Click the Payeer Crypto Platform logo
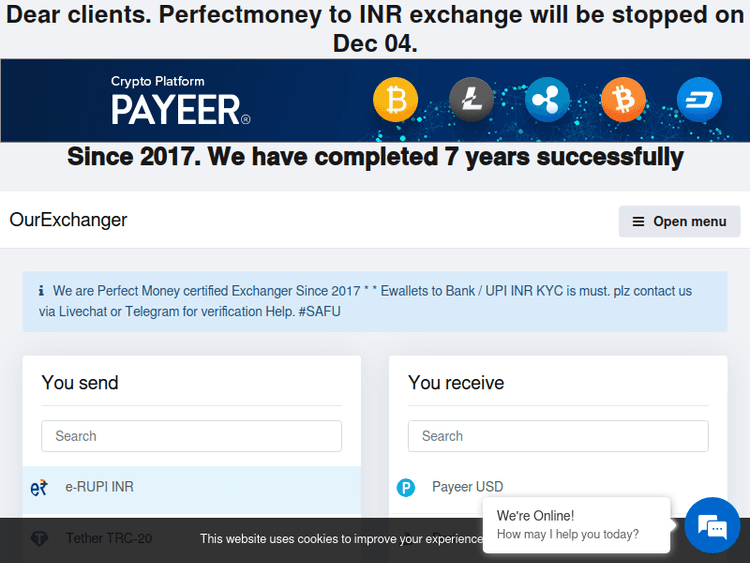Viewport: 750px width, 563px height. coord(180,102)
